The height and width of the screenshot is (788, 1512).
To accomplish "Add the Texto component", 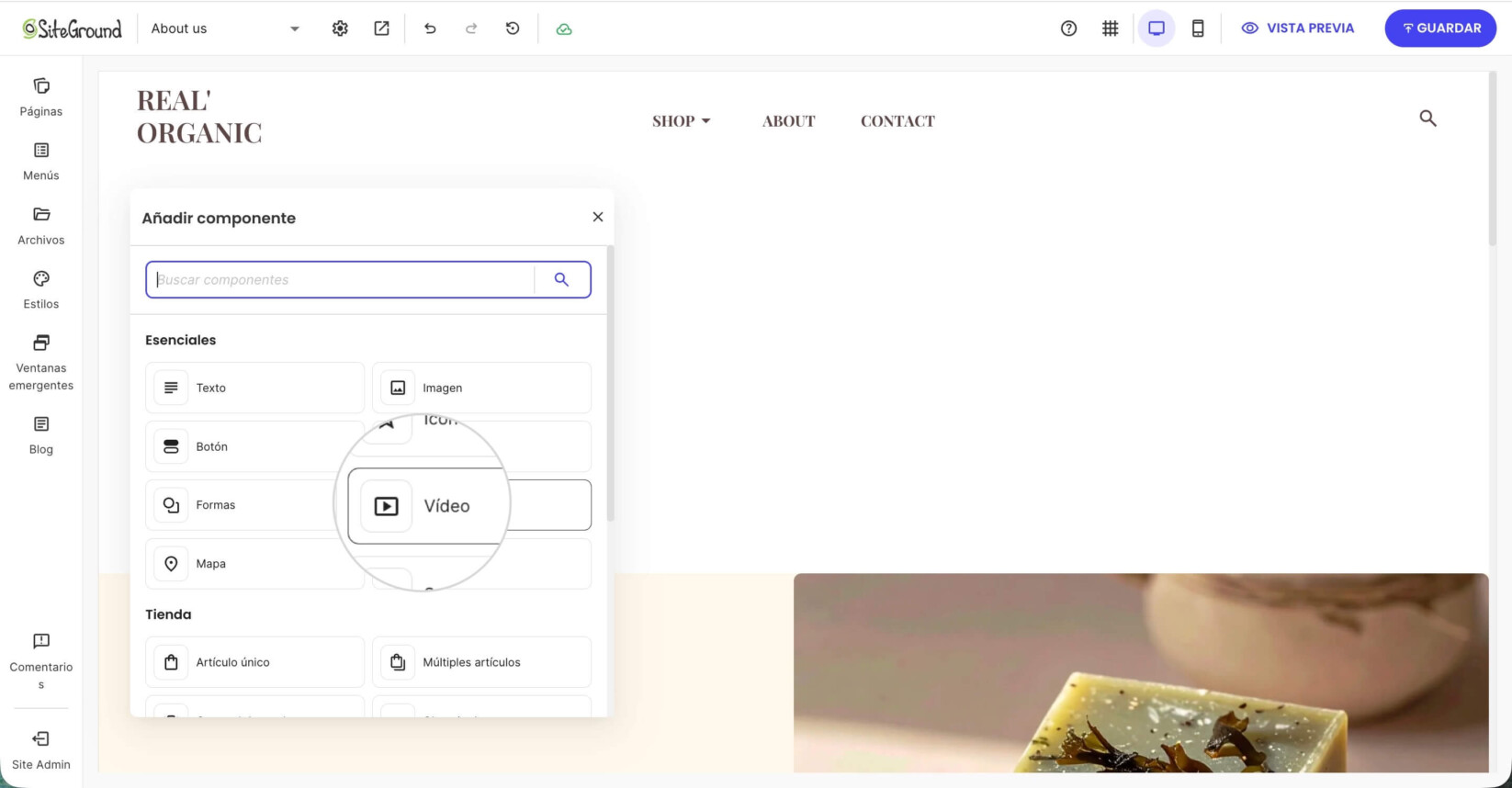I will click(254, 388).
